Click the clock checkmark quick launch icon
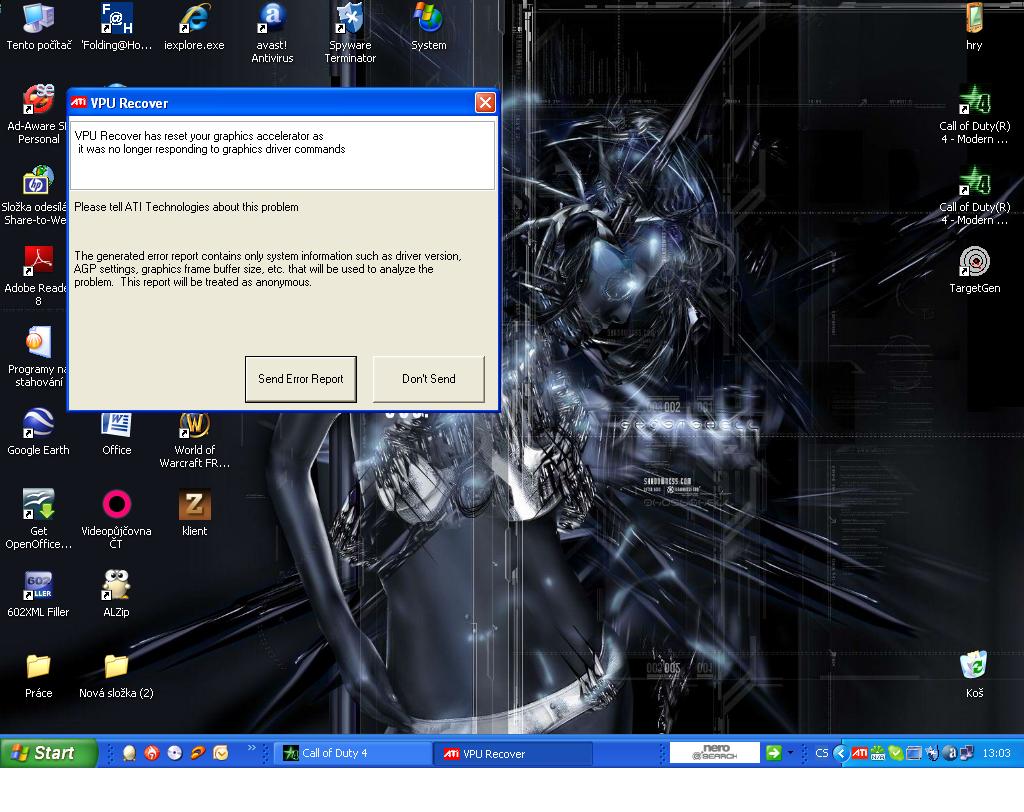Screen dimensions: 1024x812 click(x=221, y=753)
